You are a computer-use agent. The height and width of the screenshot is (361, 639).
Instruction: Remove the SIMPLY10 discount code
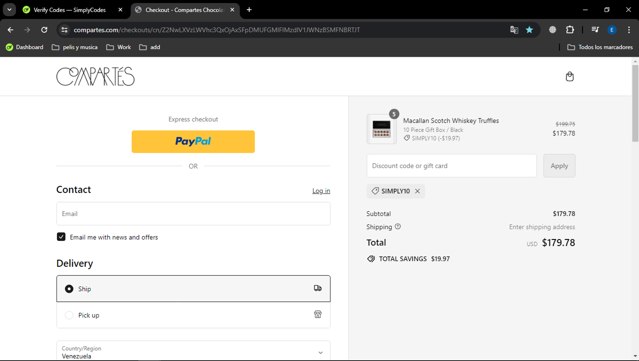pos(418,191)
